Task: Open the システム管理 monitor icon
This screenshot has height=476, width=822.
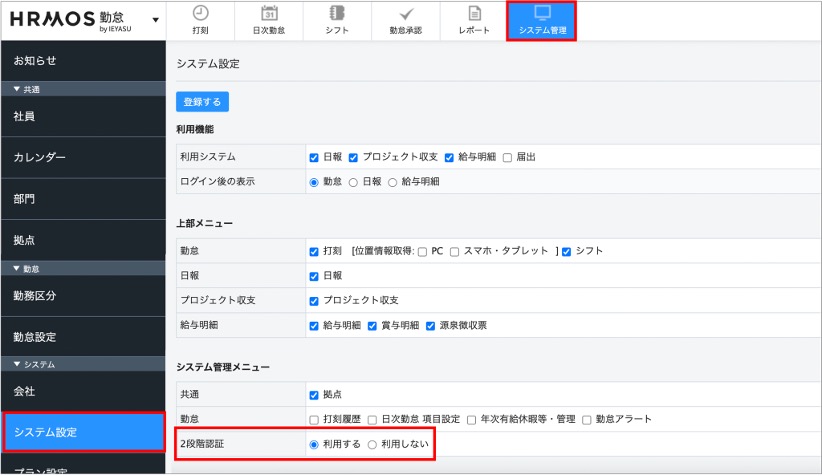Action: tap(543, 14)
